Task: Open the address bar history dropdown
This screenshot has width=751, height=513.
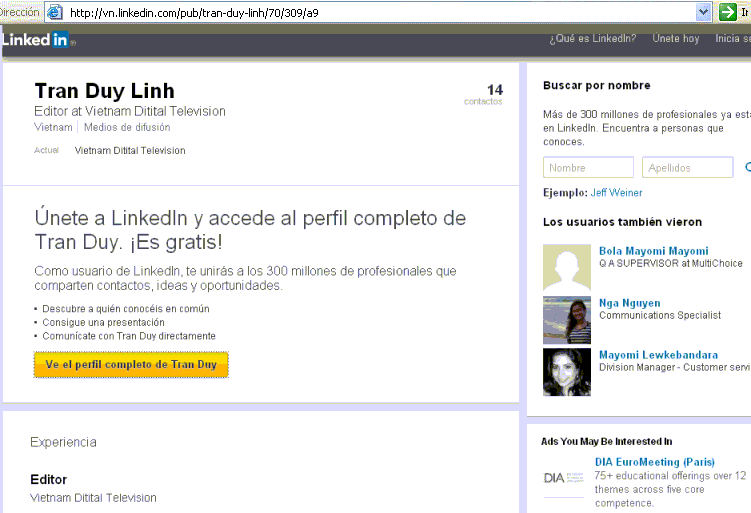Action: (703, 12)
